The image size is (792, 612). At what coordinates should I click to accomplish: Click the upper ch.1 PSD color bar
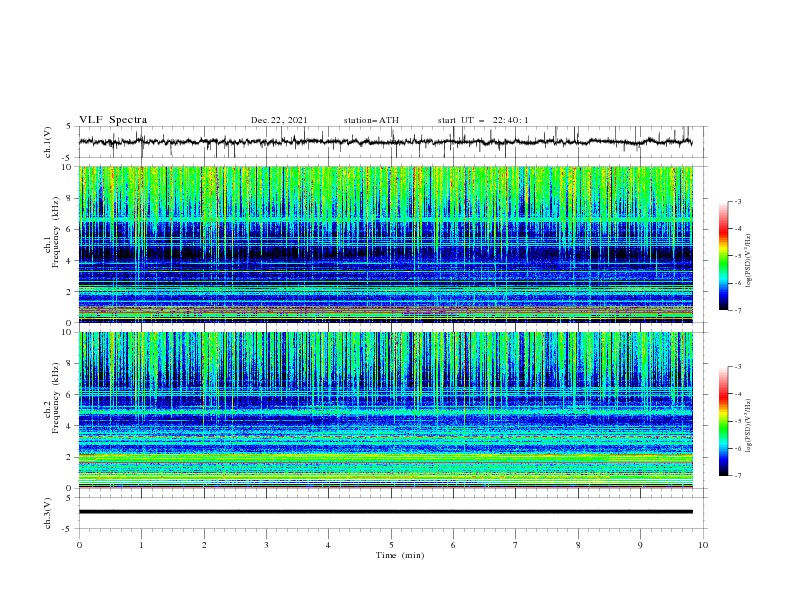[x=723, y=256]
